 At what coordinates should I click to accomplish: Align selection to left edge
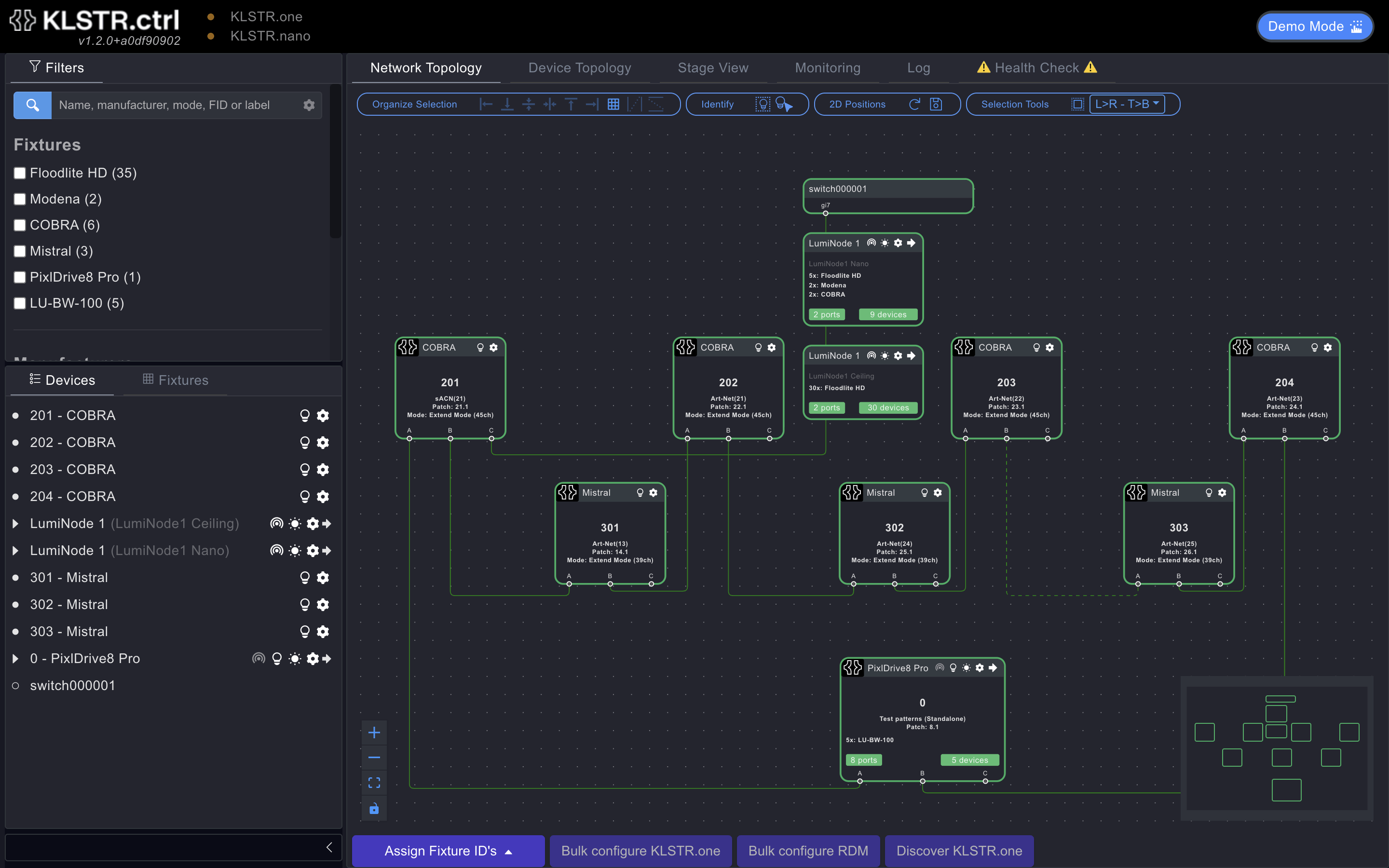(x=486, y=104)
